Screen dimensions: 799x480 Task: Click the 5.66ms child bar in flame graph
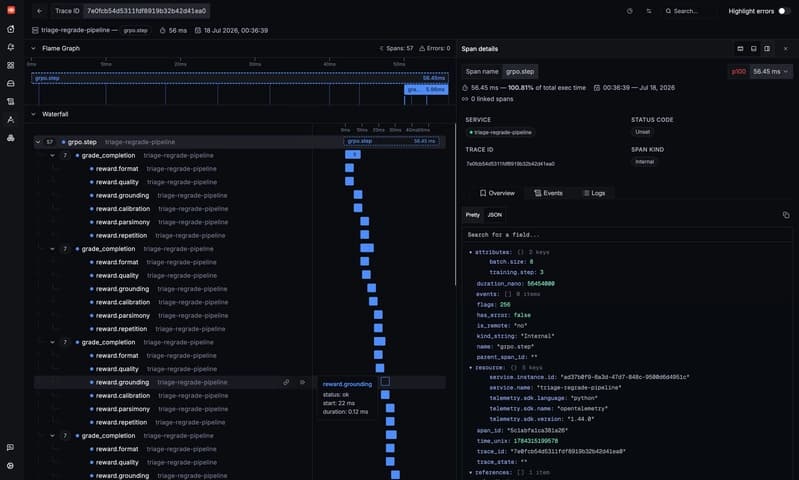(x=426, y=89)
